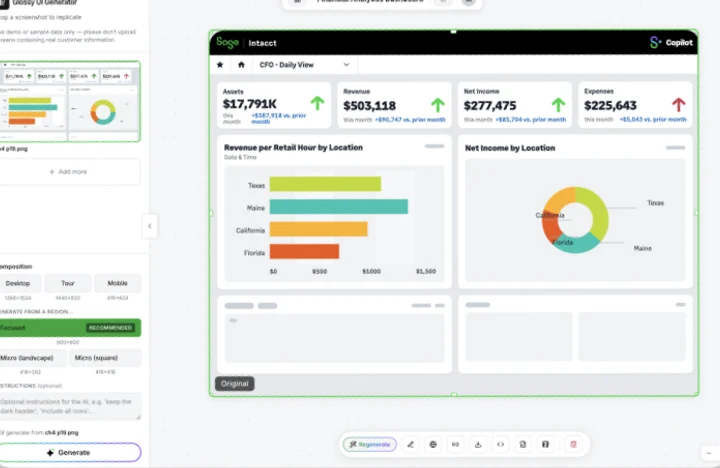
Task: Click the $277,475 net income value
Action: [x=490, y=106]
